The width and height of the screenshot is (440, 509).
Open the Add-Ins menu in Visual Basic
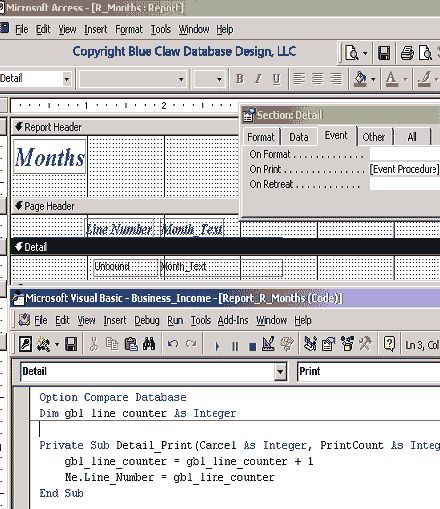pyautogui.click(x=233, y=320)
